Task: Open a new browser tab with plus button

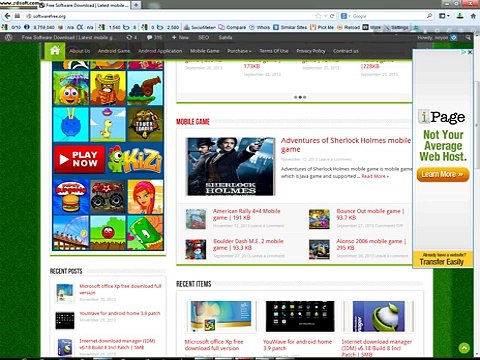Action: coord(136,5)
